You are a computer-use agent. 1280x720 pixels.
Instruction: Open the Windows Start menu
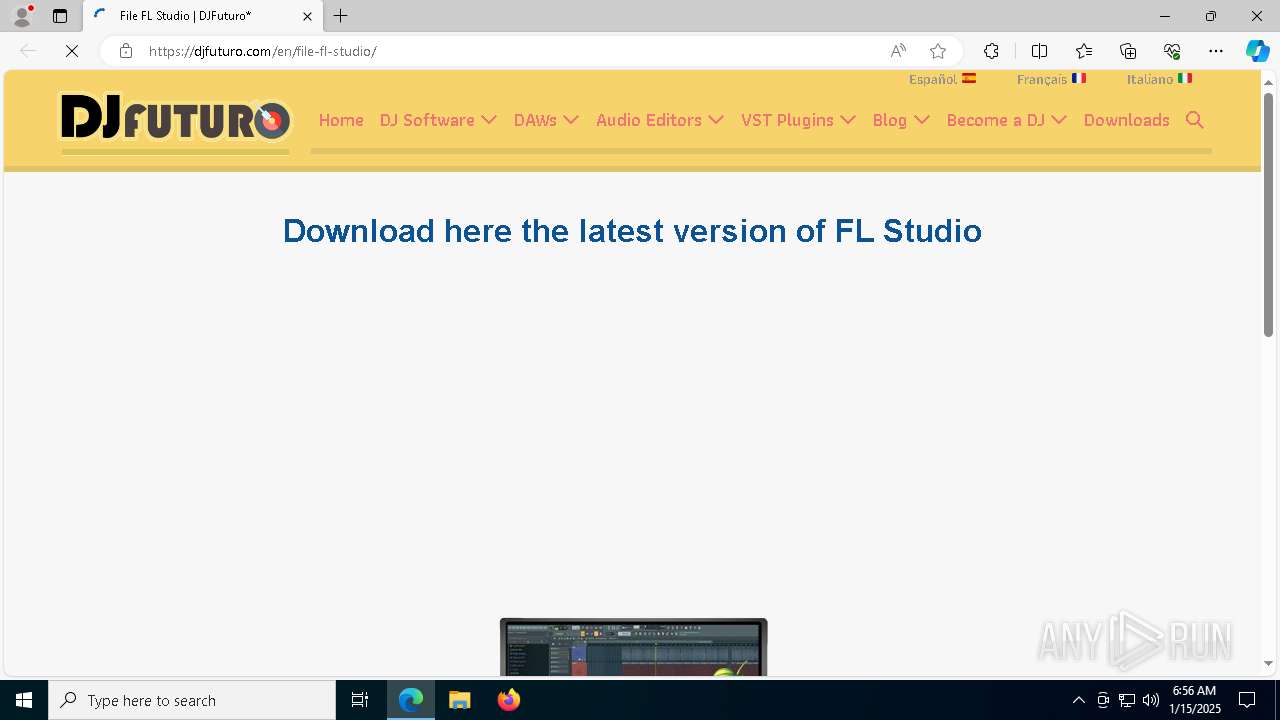tap(24, 700)
